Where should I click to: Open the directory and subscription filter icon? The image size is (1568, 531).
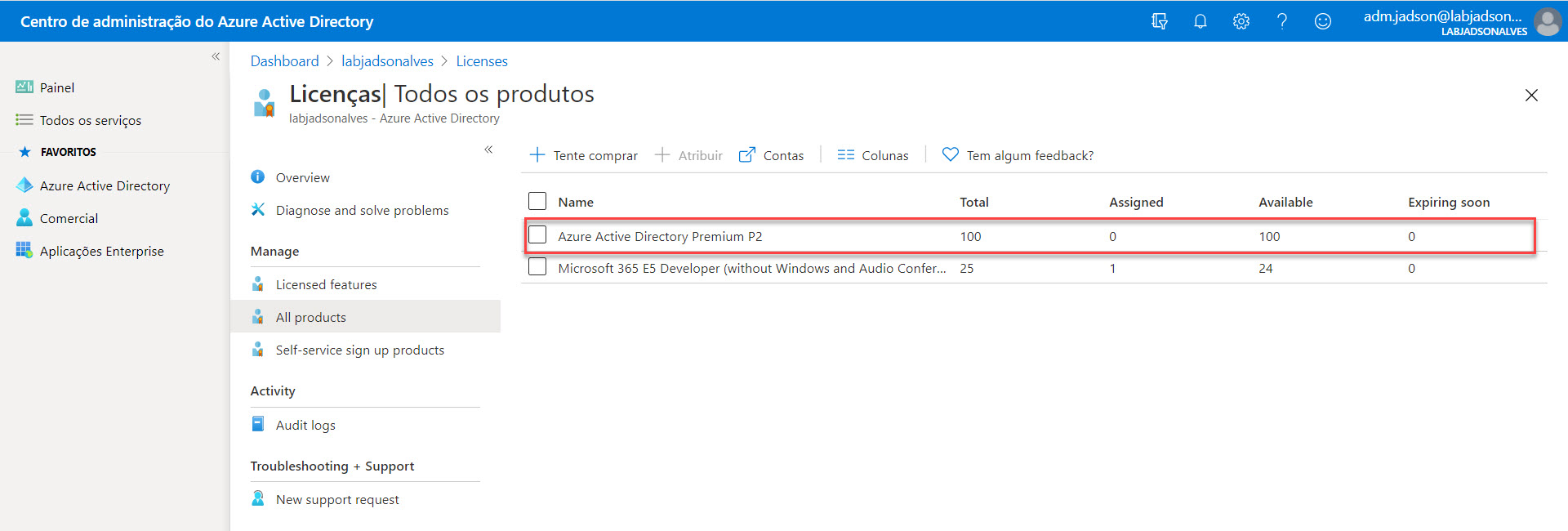tap(1159, 21)
